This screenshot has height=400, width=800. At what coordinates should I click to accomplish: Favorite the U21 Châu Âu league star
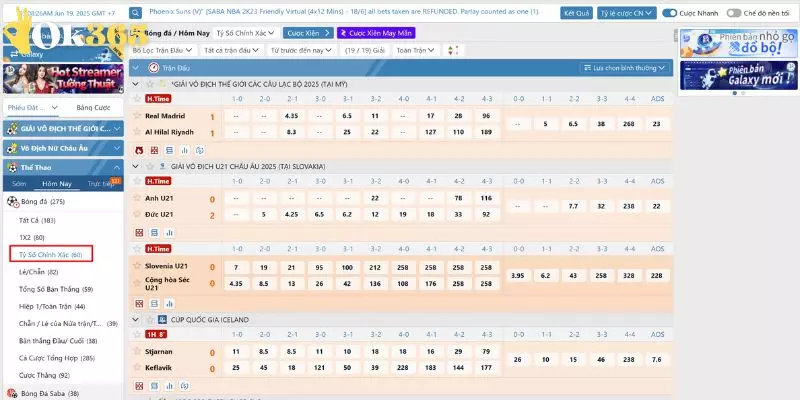pyautogui.click(x=149, y=166)
